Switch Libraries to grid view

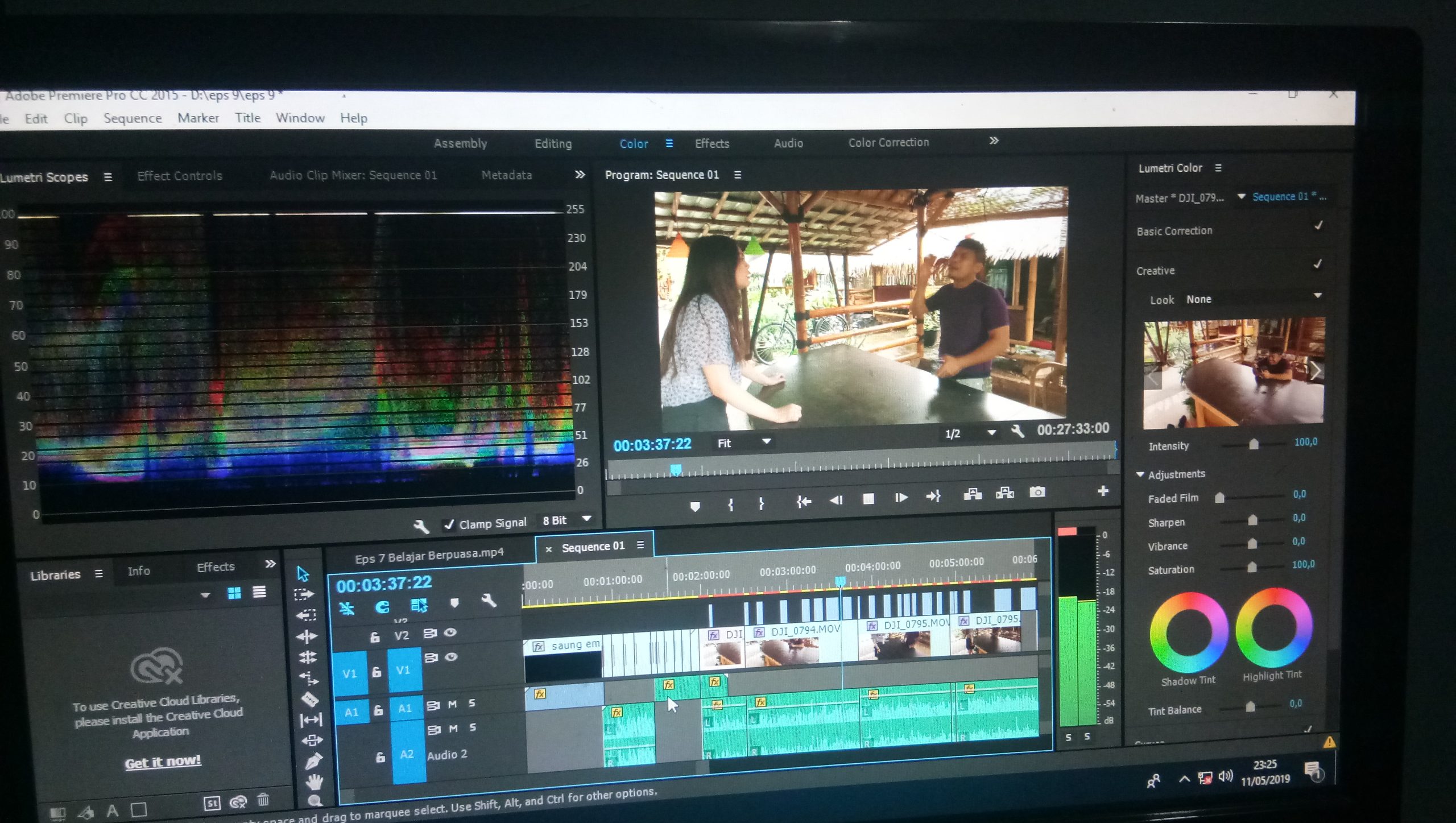coord(234,593)
